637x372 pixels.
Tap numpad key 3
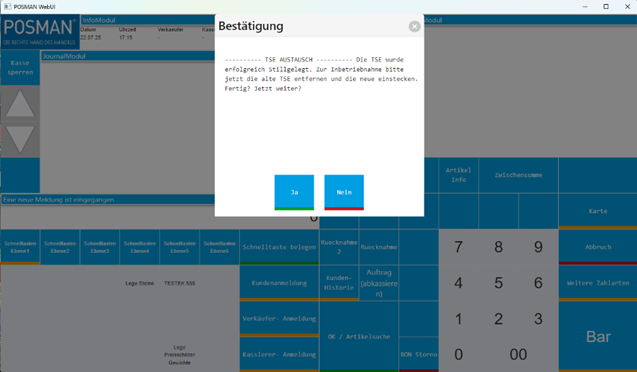tap(538, 319)
